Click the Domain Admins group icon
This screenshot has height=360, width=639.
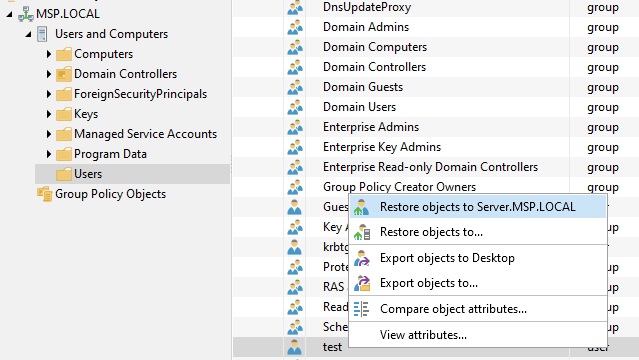point(295,27)
